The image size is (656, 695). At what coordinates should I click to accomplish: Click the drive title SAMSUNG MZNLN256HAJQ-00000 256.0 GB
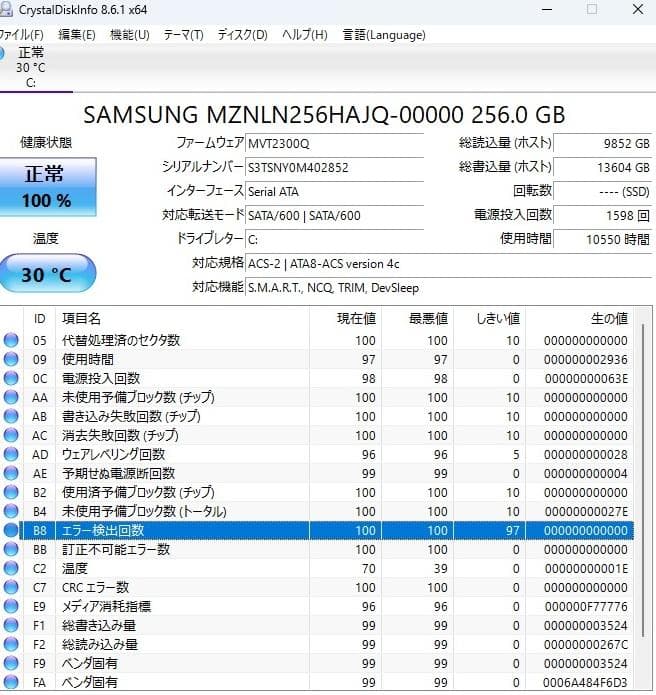tap(324, 115)
